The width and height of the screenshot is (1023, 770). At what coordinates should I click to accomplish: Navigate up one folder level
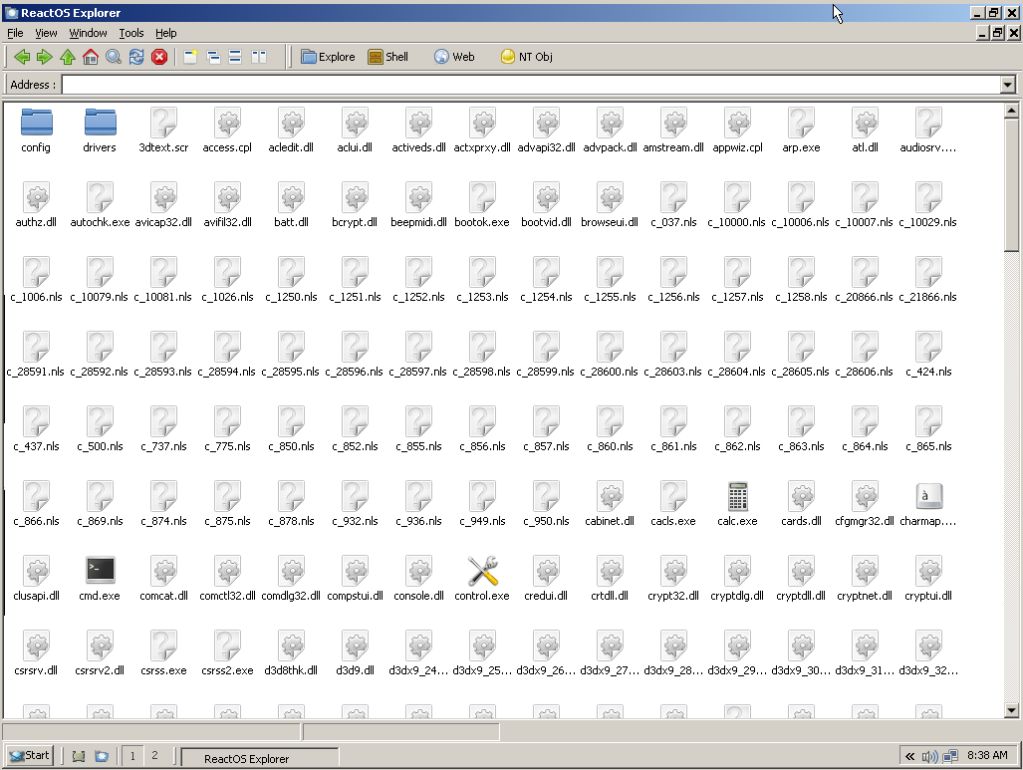(x=66, y=57)
